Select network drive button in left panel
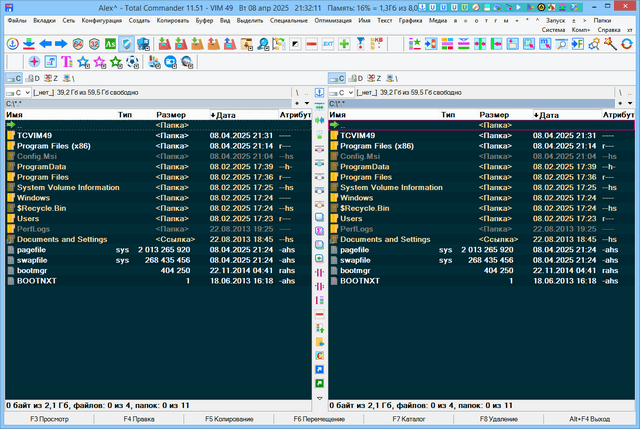 (68, 77)
